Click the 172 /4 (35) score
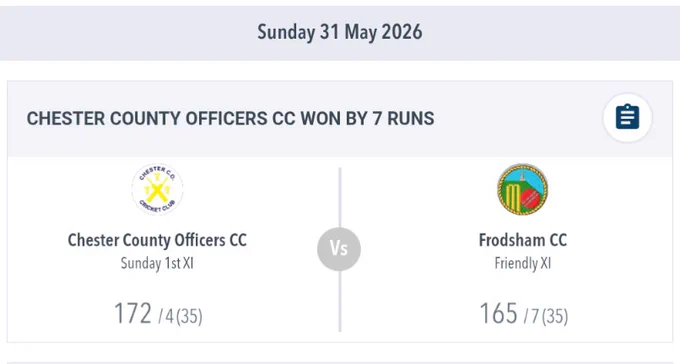The image size is (680, 364). click(x=158, y=313)
